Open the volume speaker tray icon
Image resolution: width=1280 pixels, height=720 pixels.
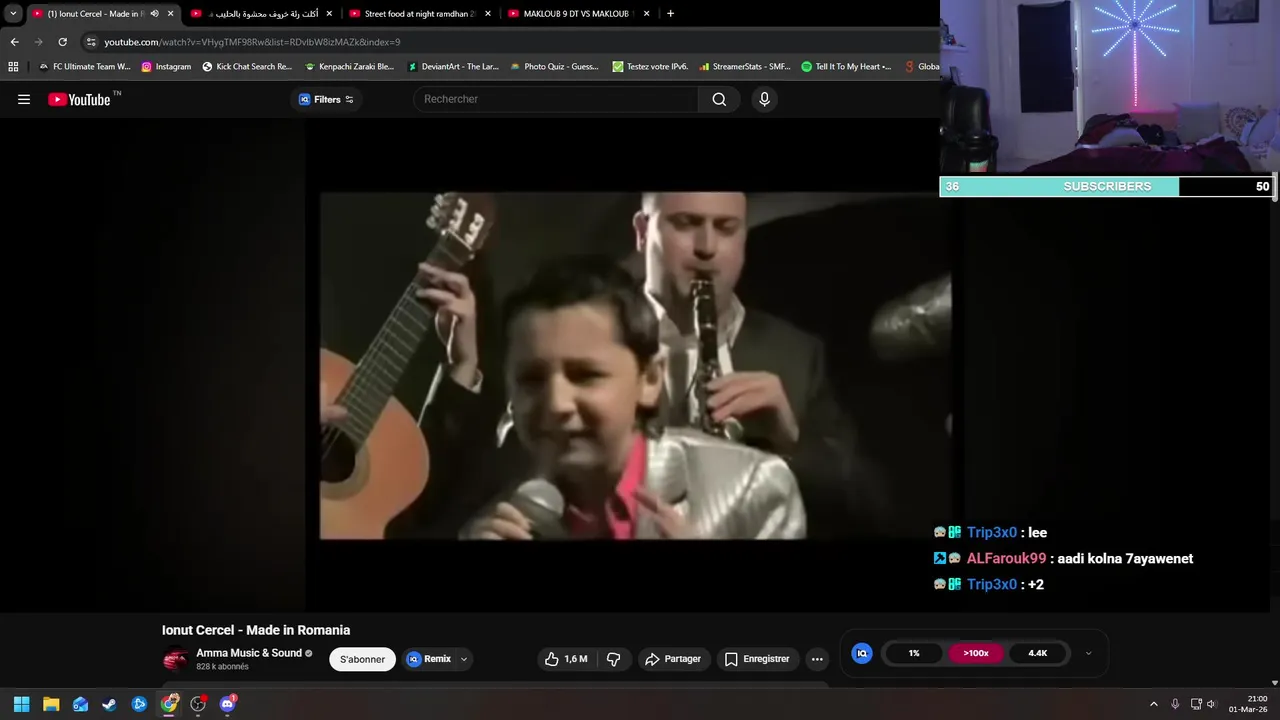coord(1211,704)
